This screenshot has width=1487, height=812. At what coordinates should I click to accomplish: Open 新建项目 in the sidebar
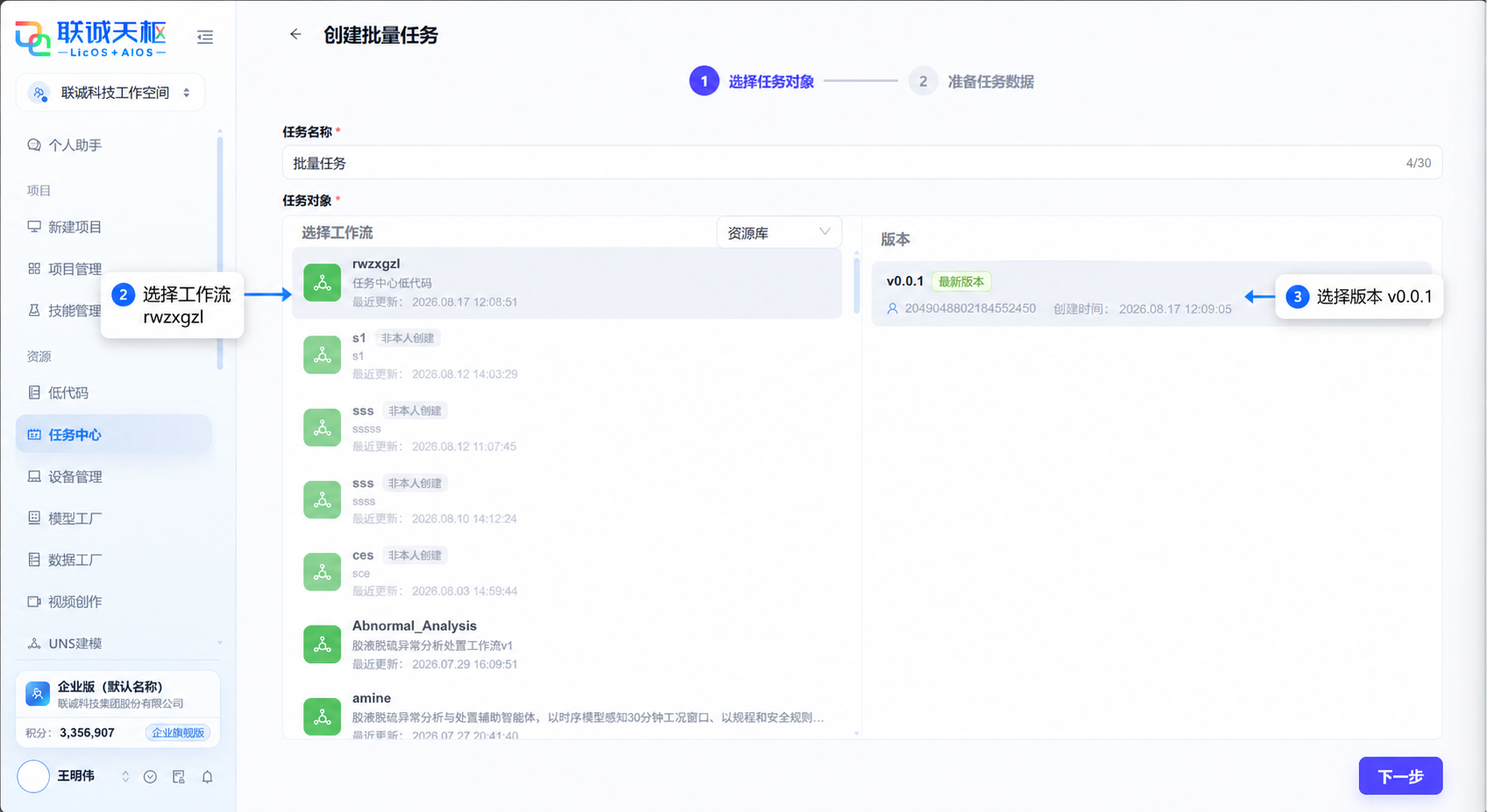74,227
